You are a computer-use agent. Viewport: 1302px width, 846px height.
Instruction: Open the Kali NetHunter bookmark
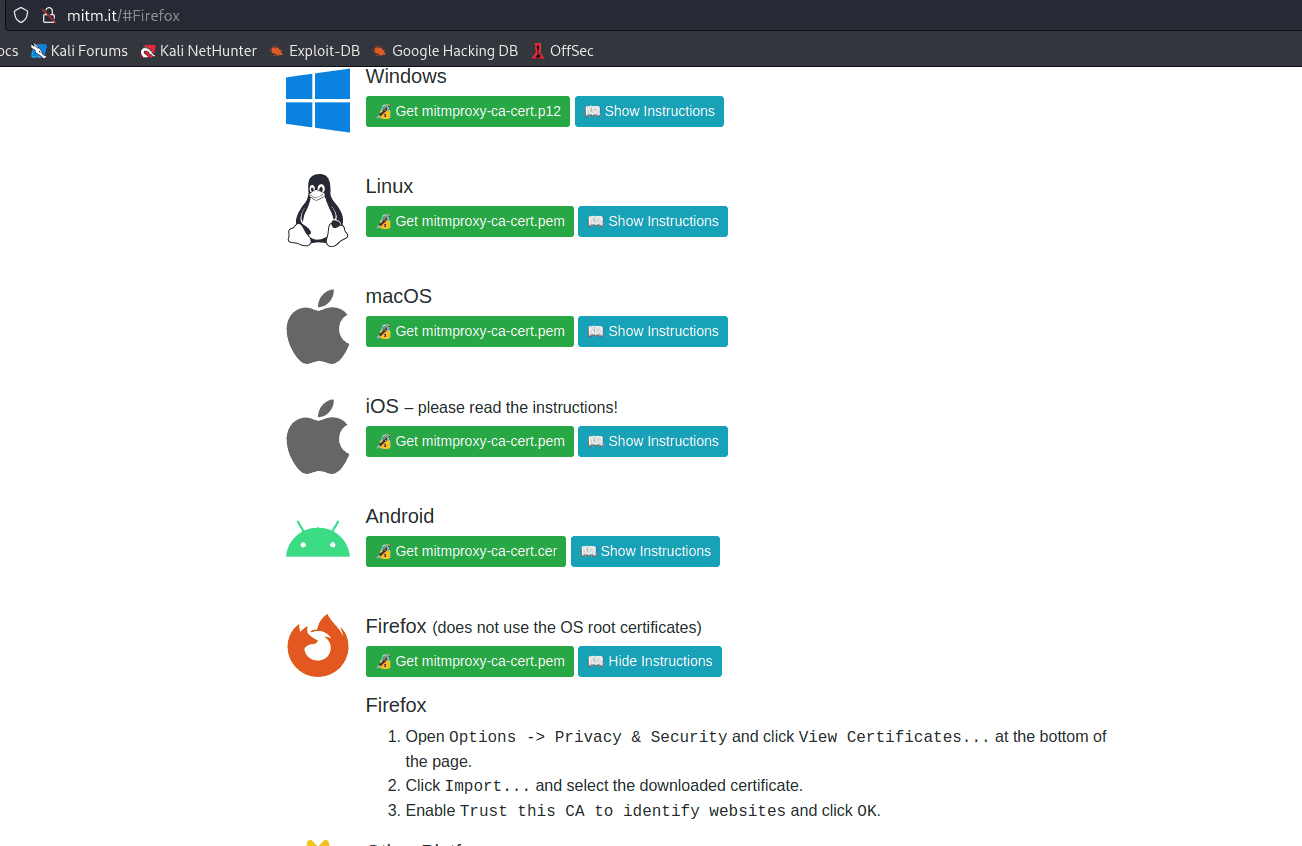pos(198,51)
